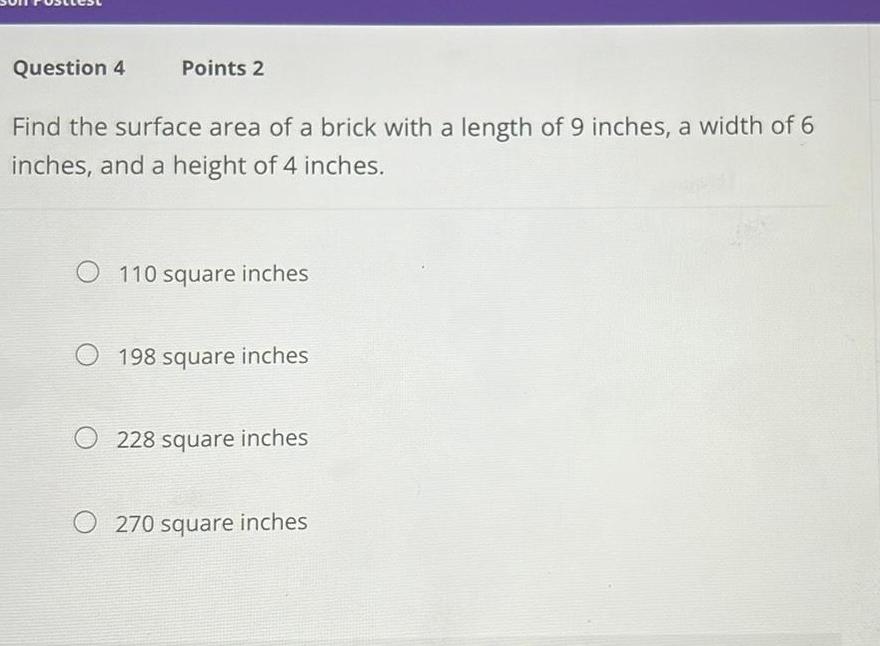
Task: Click the 110 square inches answer text
Action: pos(213,274)
